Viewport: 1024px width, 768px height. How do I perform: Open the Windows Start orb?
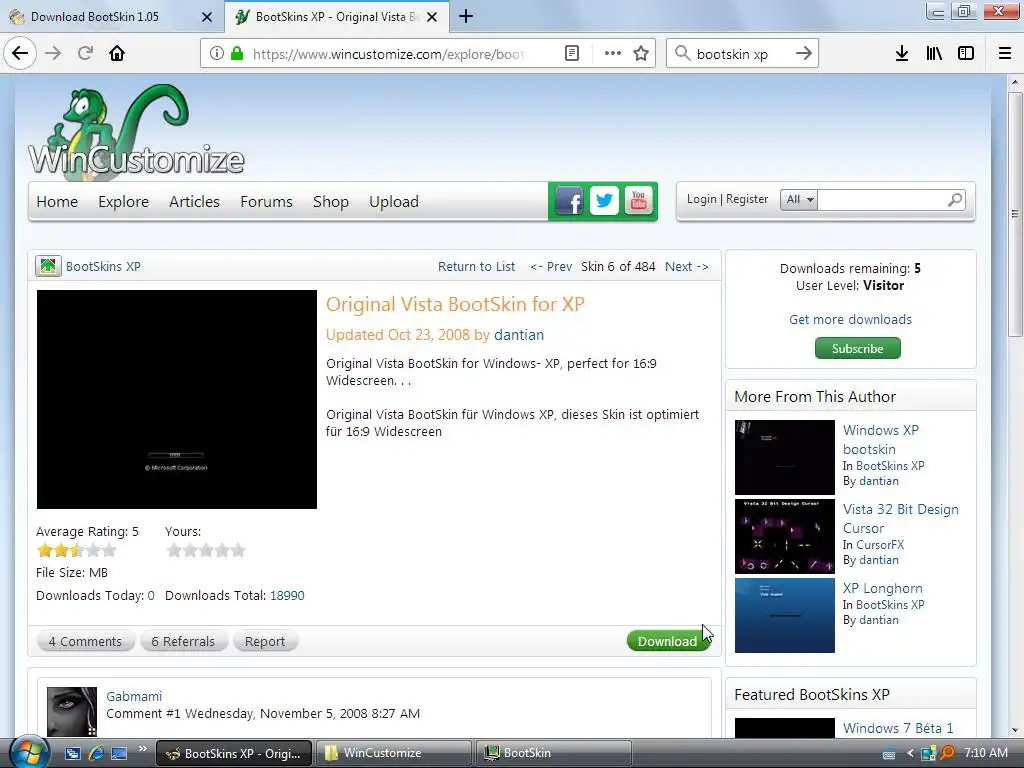pos(29,753)
